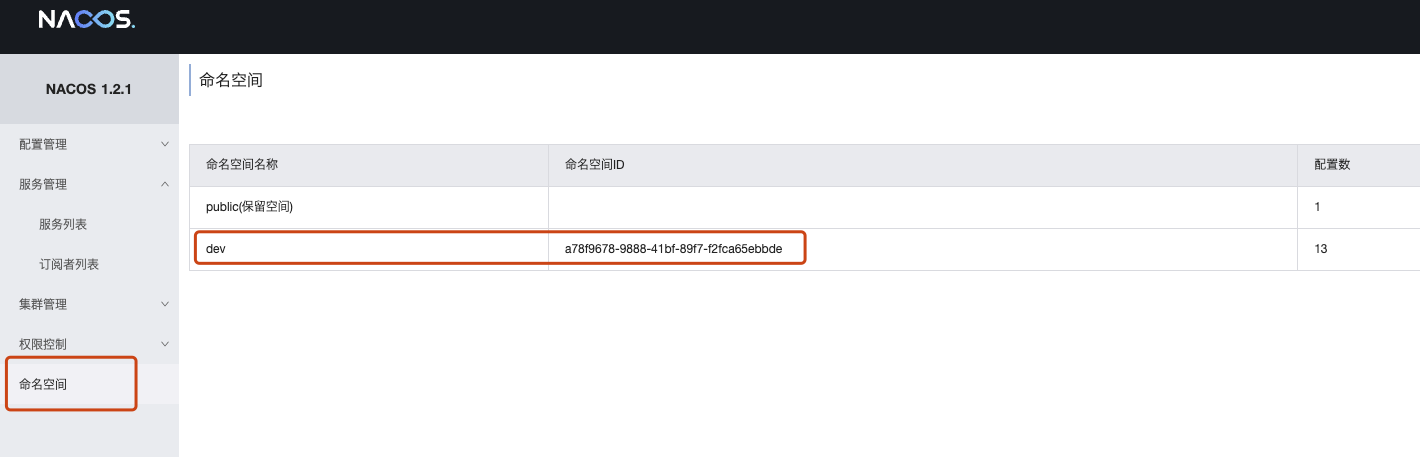Open 服务列表 in the sidebar
1420x457 pixels.
coord(63,224)
